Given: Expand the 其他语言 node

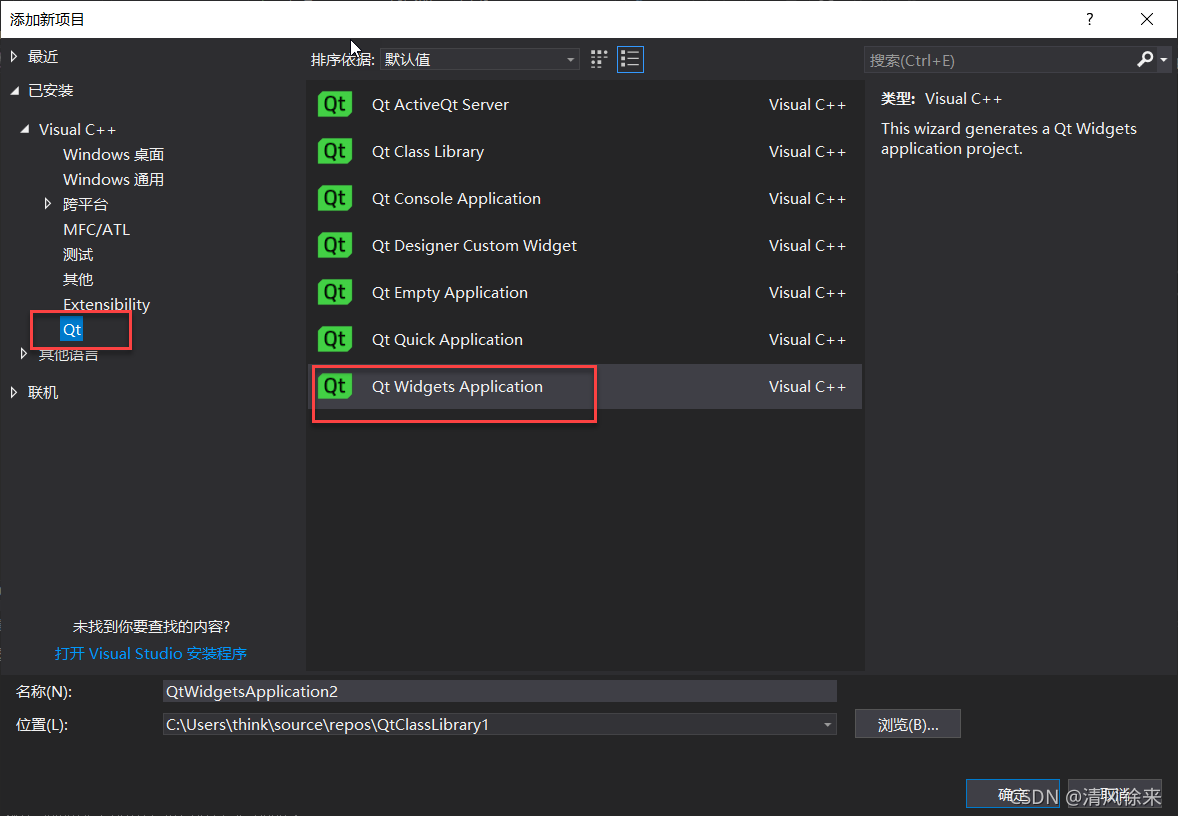Looking at the screenshot, I should (24, 354).
